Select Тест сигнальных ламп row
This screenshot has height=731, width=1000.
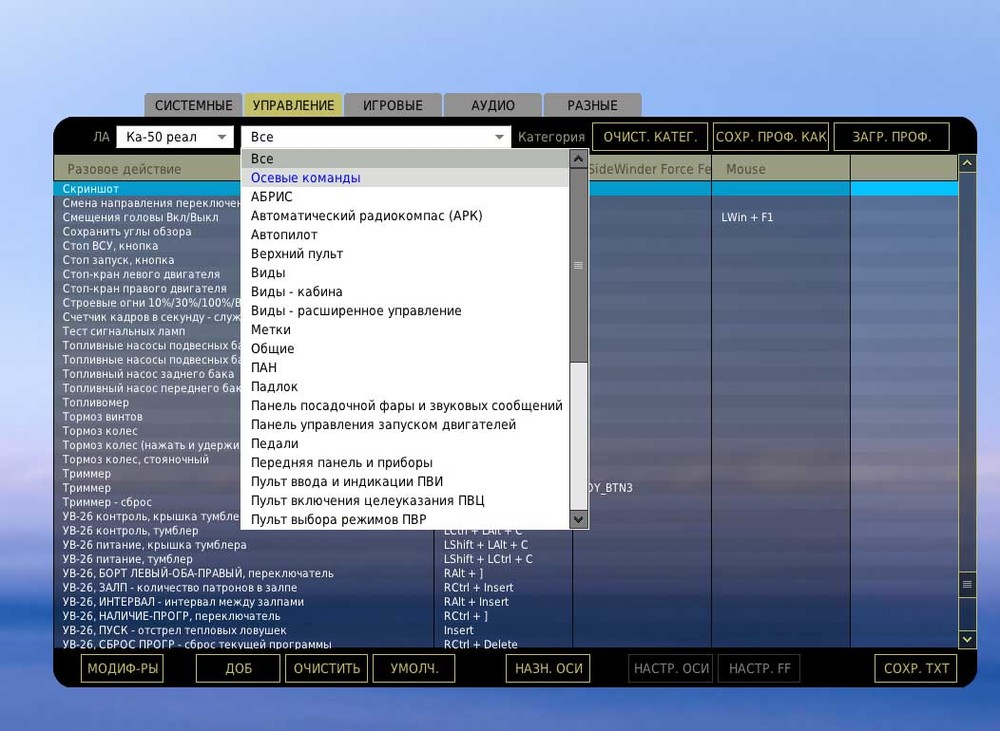506,331
